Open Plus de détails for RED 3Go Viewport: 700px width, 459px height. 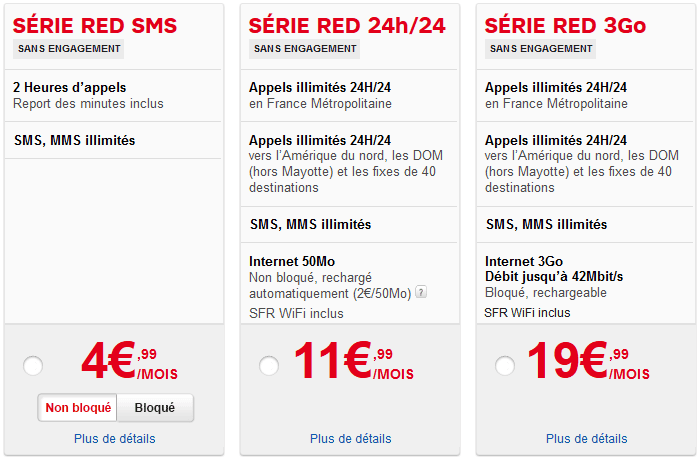point(587,438)
